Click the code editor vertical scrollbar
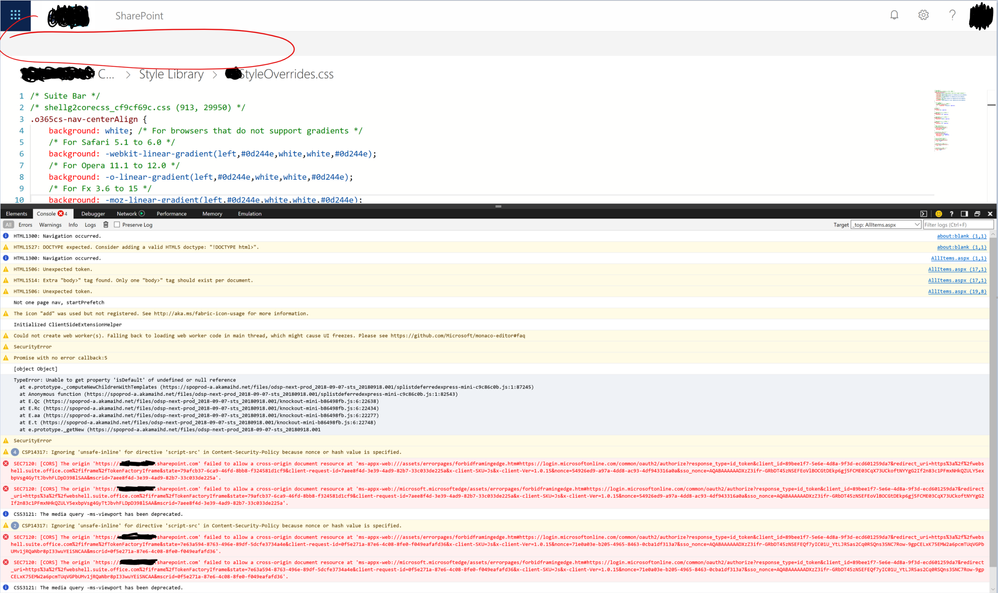The width and height of the screenshot is (998, 593). coord(992,146)
